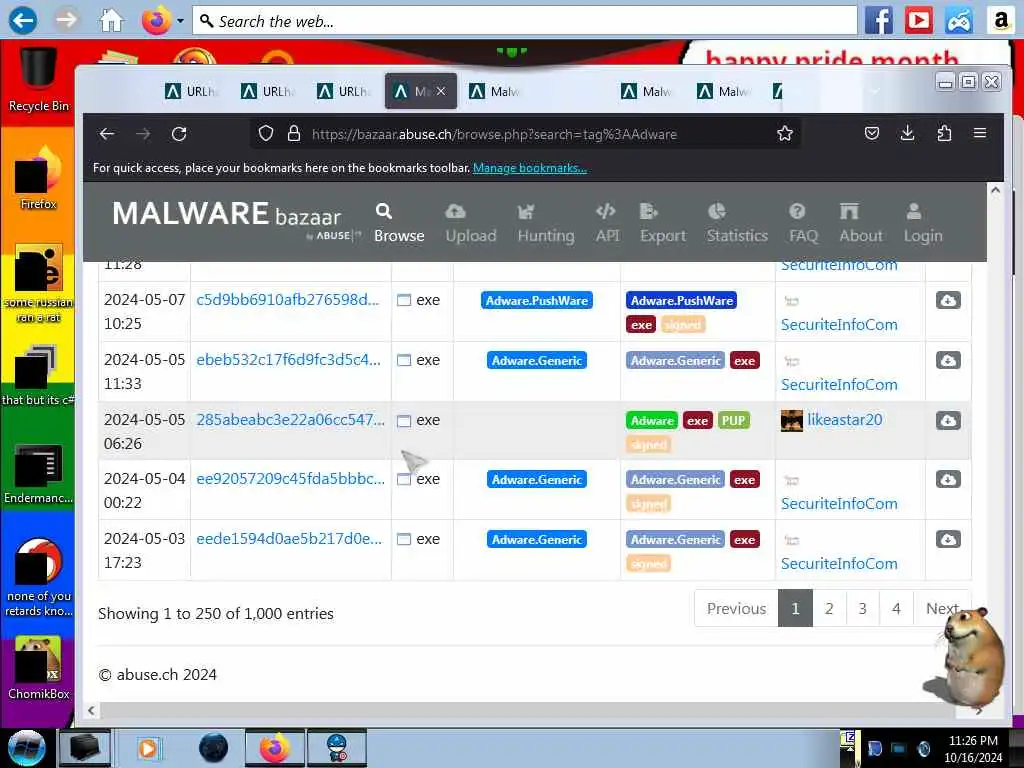Open the Pocket save icon
1024x768 pixels.
[x=871, y=134]
